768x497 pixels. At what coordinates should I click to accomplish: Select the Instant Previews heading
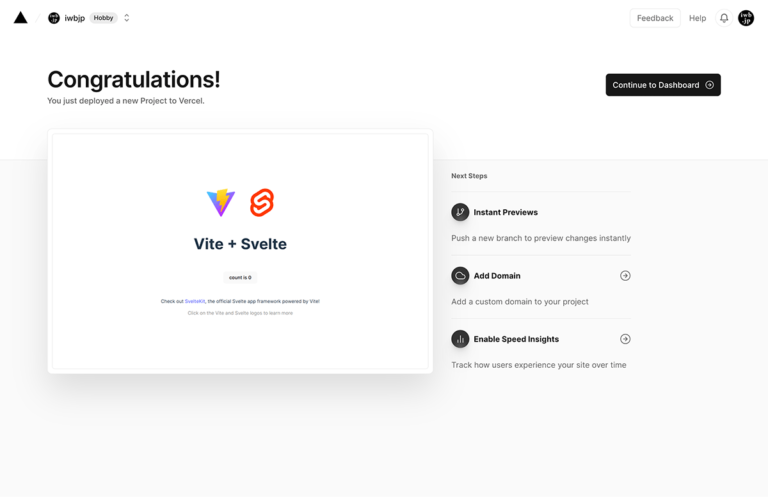click(x=505, y=212)
